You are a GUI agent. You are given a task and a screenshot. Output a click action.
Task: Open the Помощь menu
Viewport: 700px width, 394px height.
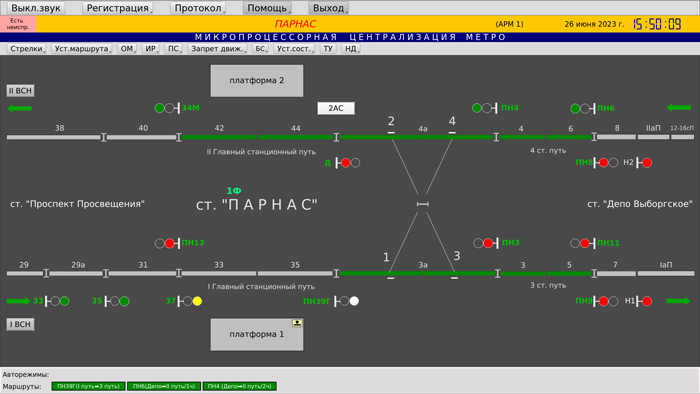[267, 8]
